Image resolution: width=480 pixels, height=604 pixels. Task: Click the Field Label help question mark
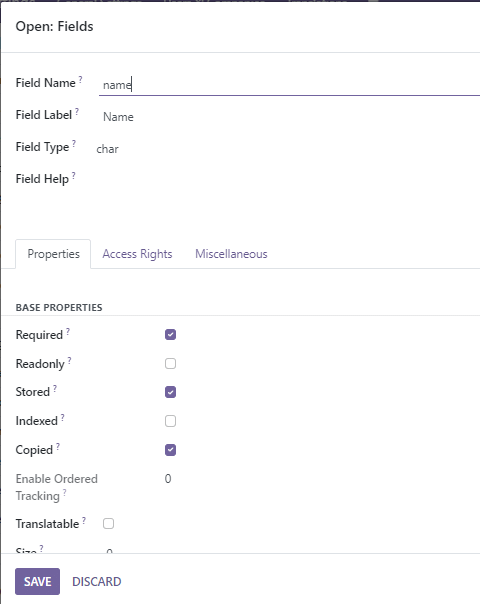click(77, 111)
